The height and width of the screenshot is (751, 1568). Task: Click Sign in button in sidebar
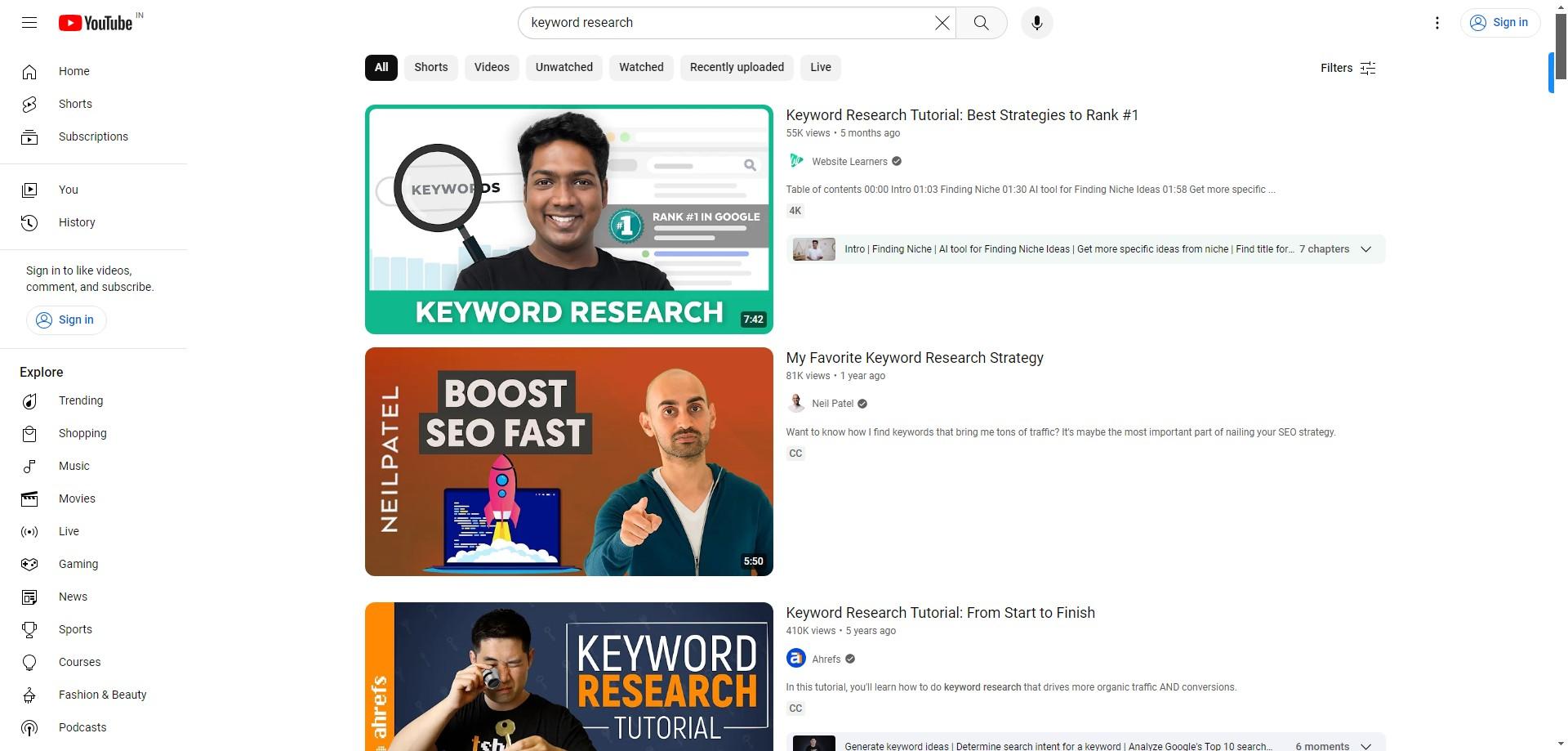pyautogui.click(x=66, y=320)
